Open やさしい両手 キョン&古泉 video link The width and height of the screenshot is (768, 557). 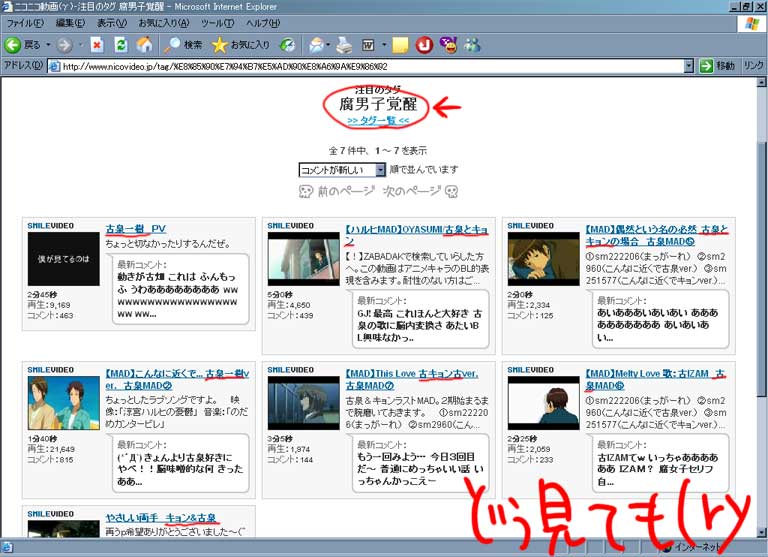(161, 518)
